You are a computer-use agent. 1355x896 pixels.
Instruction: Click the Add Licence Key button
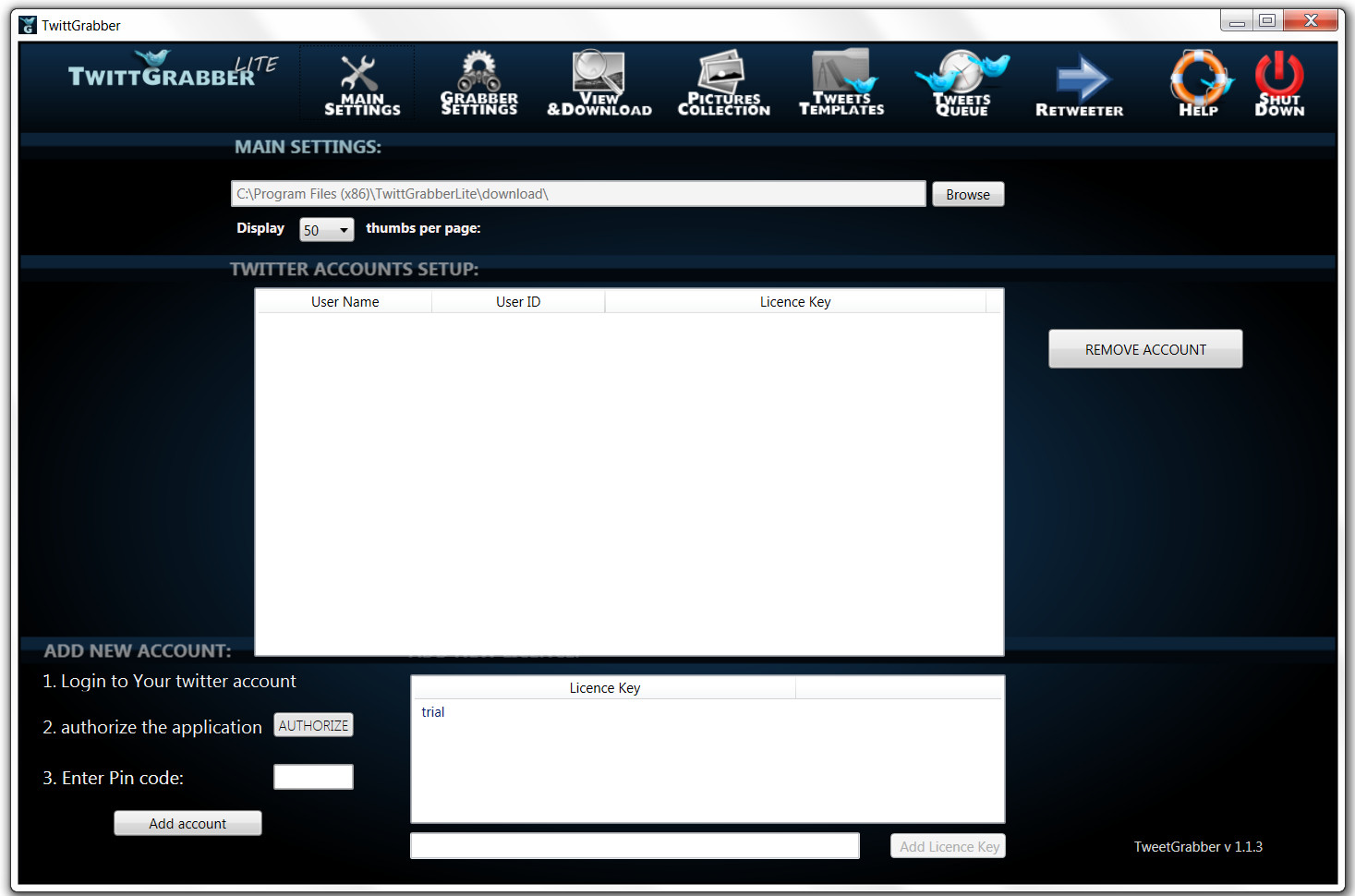click(949, 846)
